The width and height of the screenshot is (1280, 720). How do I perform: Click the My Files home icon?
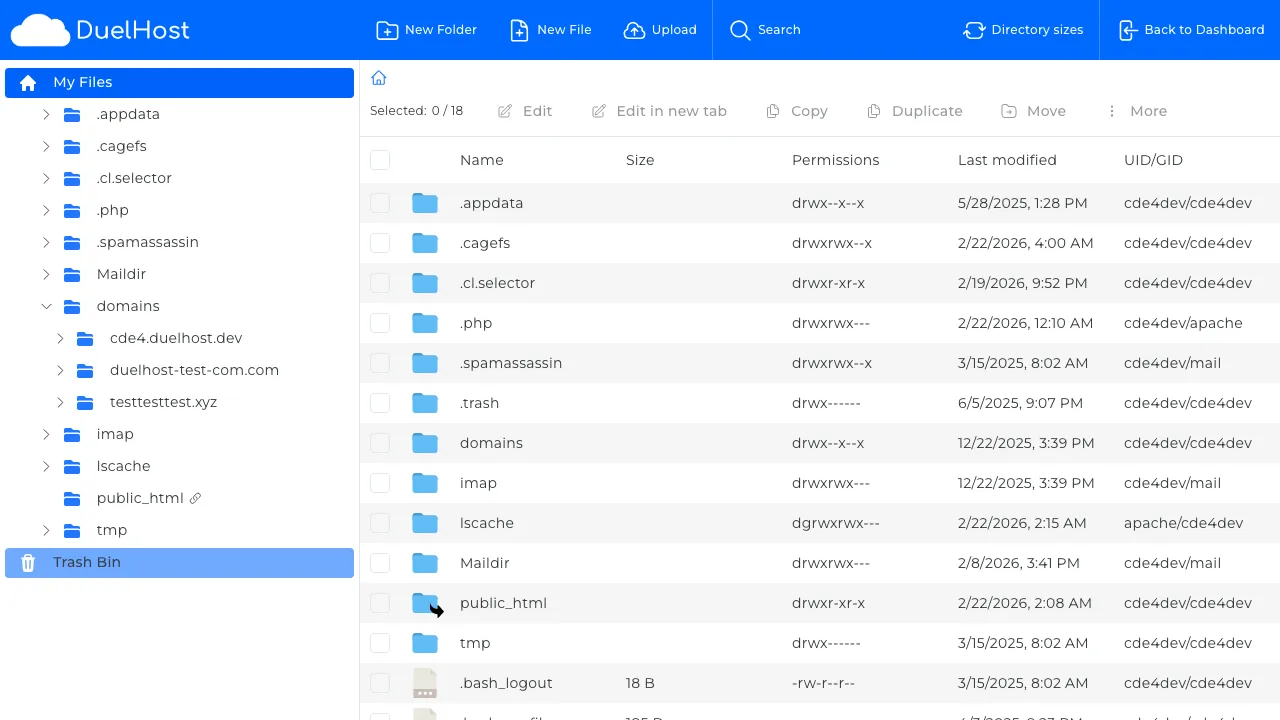(x=27, y=82)
